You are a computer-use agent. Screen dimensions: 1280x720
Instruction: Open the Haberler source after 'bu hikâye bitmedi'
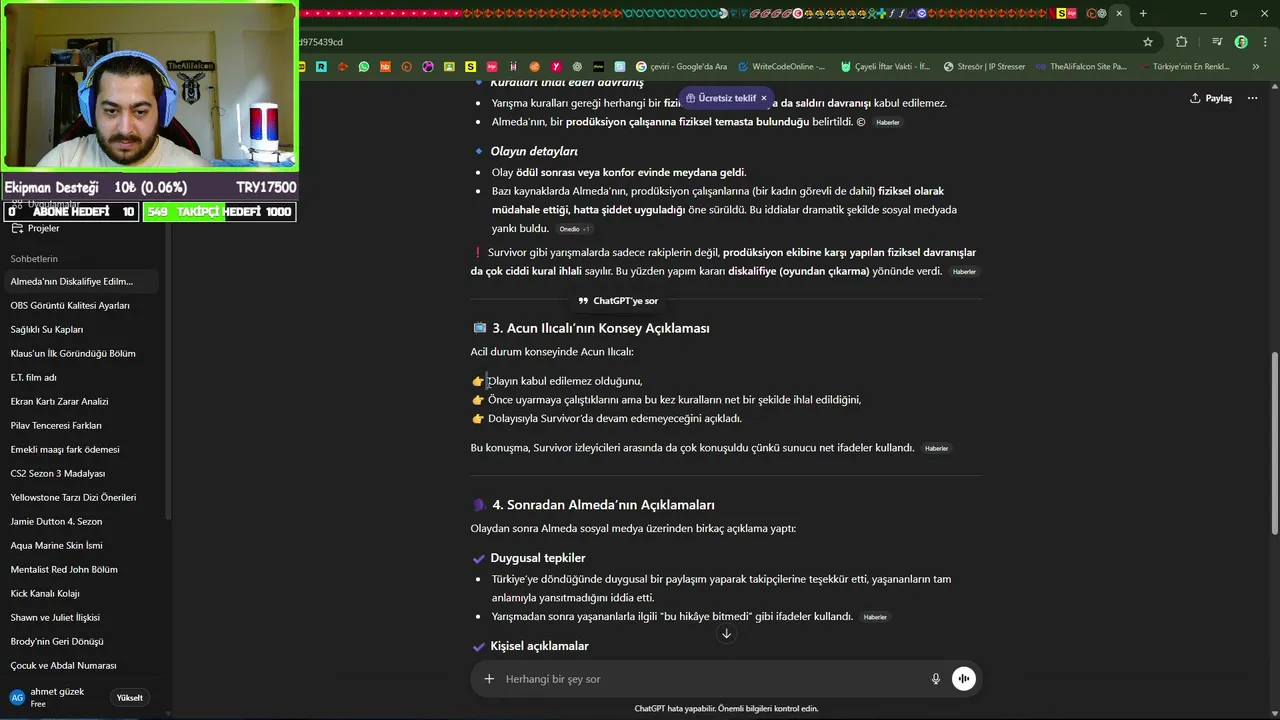pos(875,617)
